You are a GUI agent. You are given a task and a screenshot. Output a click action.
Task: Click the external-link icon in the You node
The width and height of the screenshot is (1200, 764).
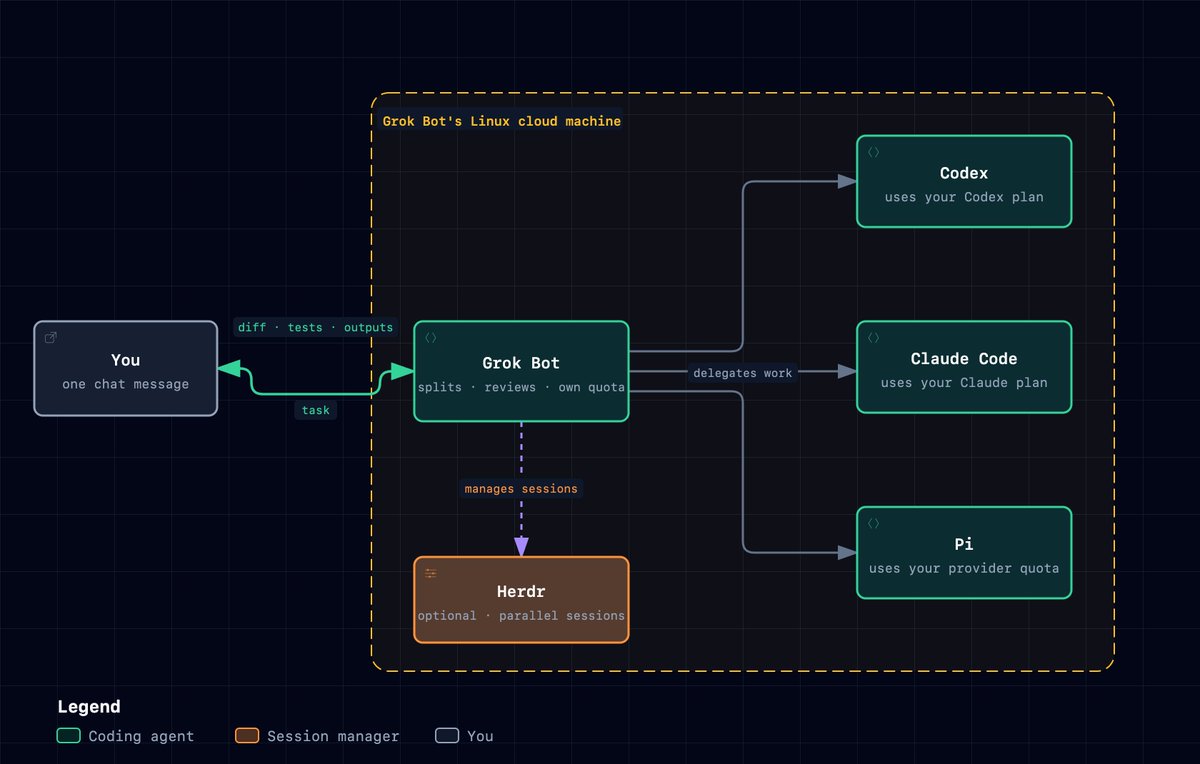pyautogui.click(x=51, y=338)
